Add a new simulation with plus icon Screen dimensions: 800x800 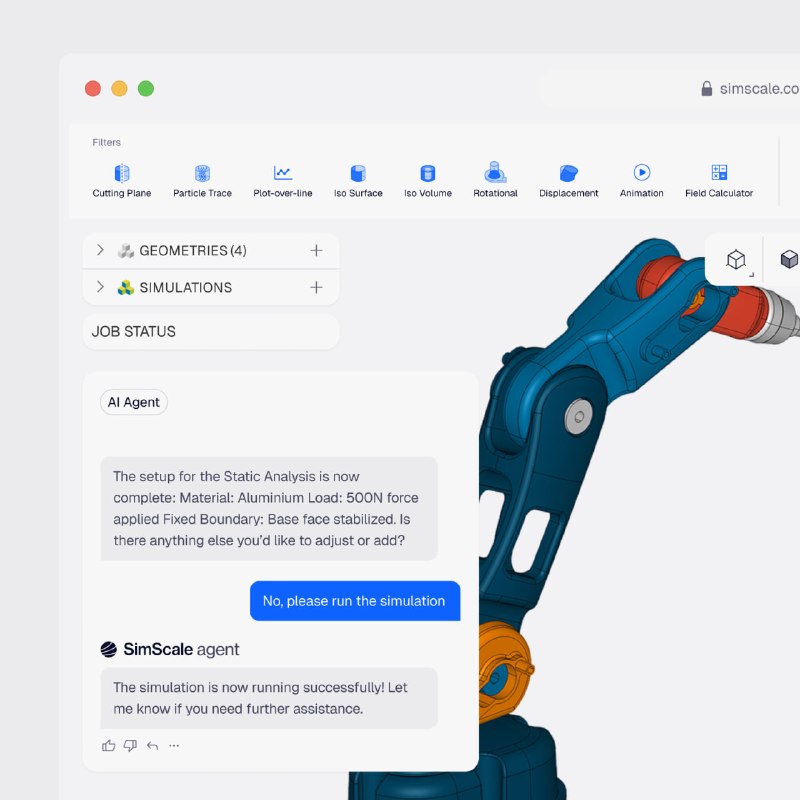pyautogui.click(x=316, y=287)
